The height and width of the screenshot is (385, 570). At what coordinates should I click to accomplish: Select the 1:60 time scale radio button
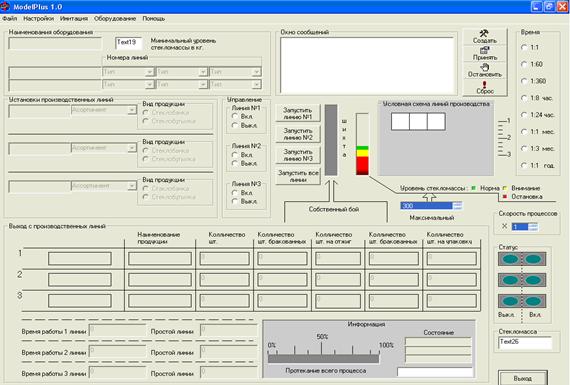[524, 64]
